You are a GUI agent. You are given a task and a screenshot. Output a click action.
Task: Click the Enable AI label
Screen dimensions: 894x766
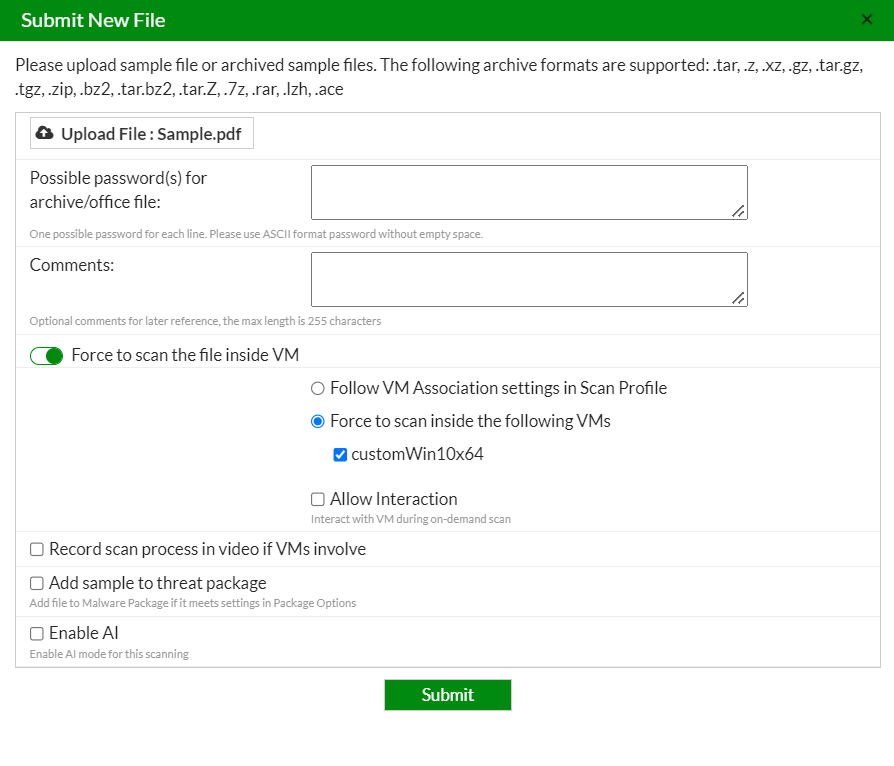coord(84,633)
